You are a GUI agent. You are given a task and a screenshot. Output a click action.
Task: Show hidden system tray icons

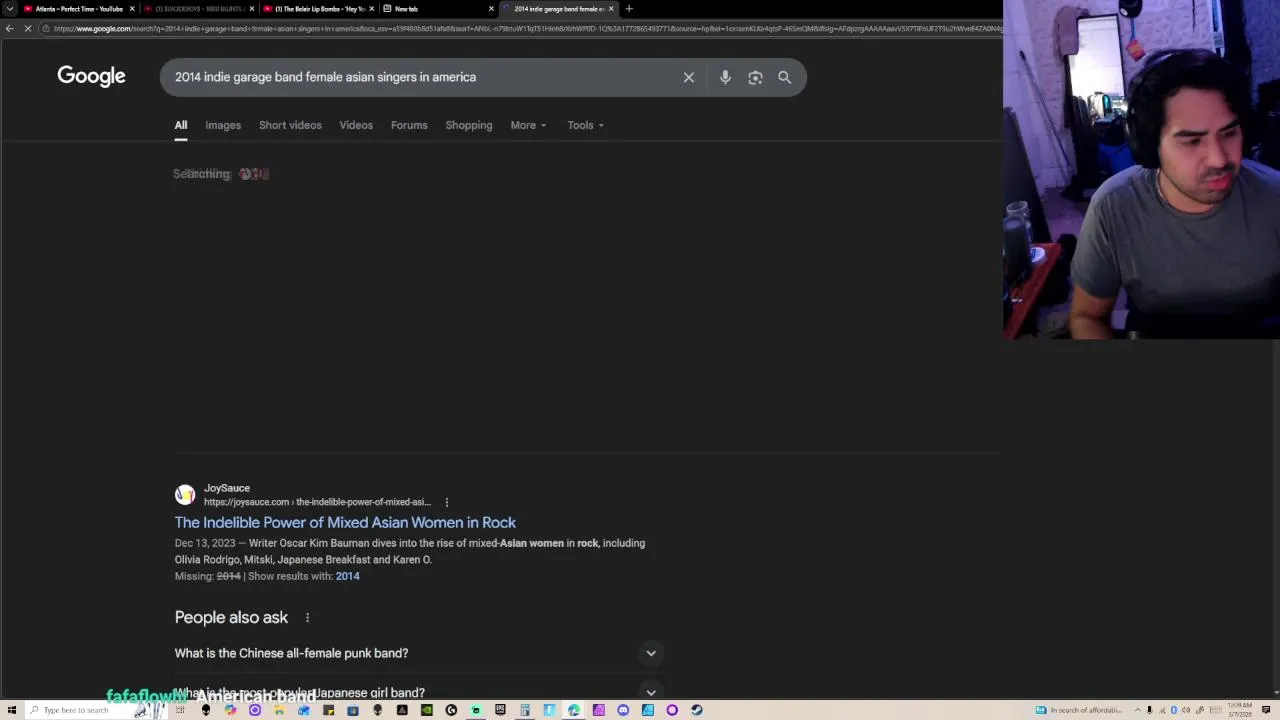pos(1137,710)
